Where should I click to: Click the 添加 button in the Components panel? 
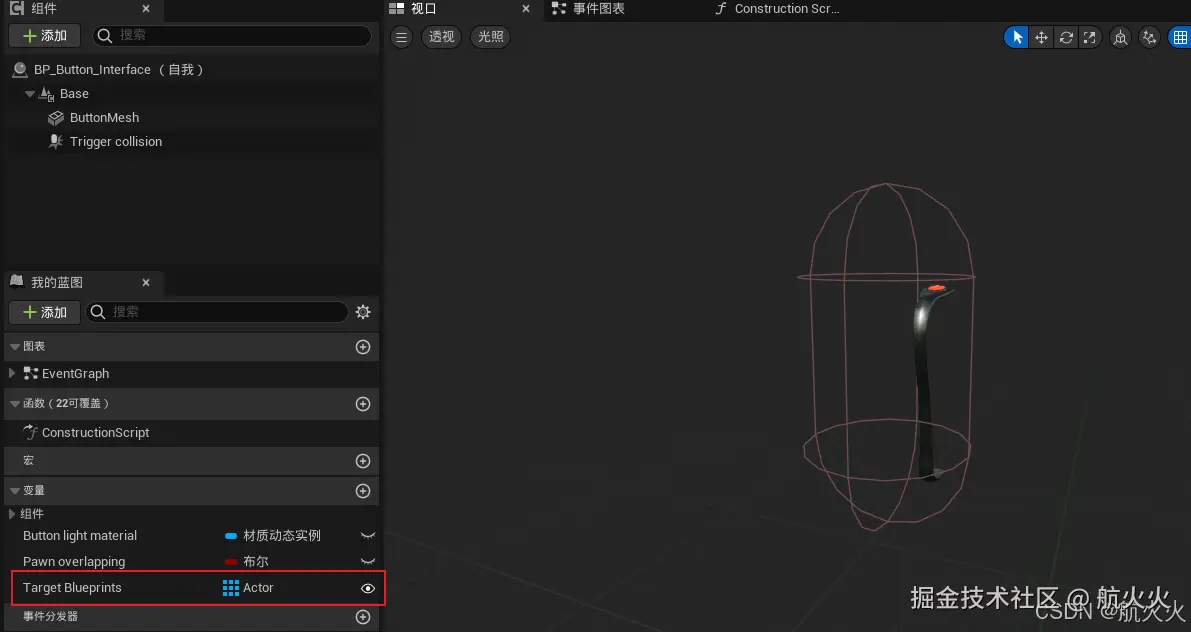pos(44,35)
